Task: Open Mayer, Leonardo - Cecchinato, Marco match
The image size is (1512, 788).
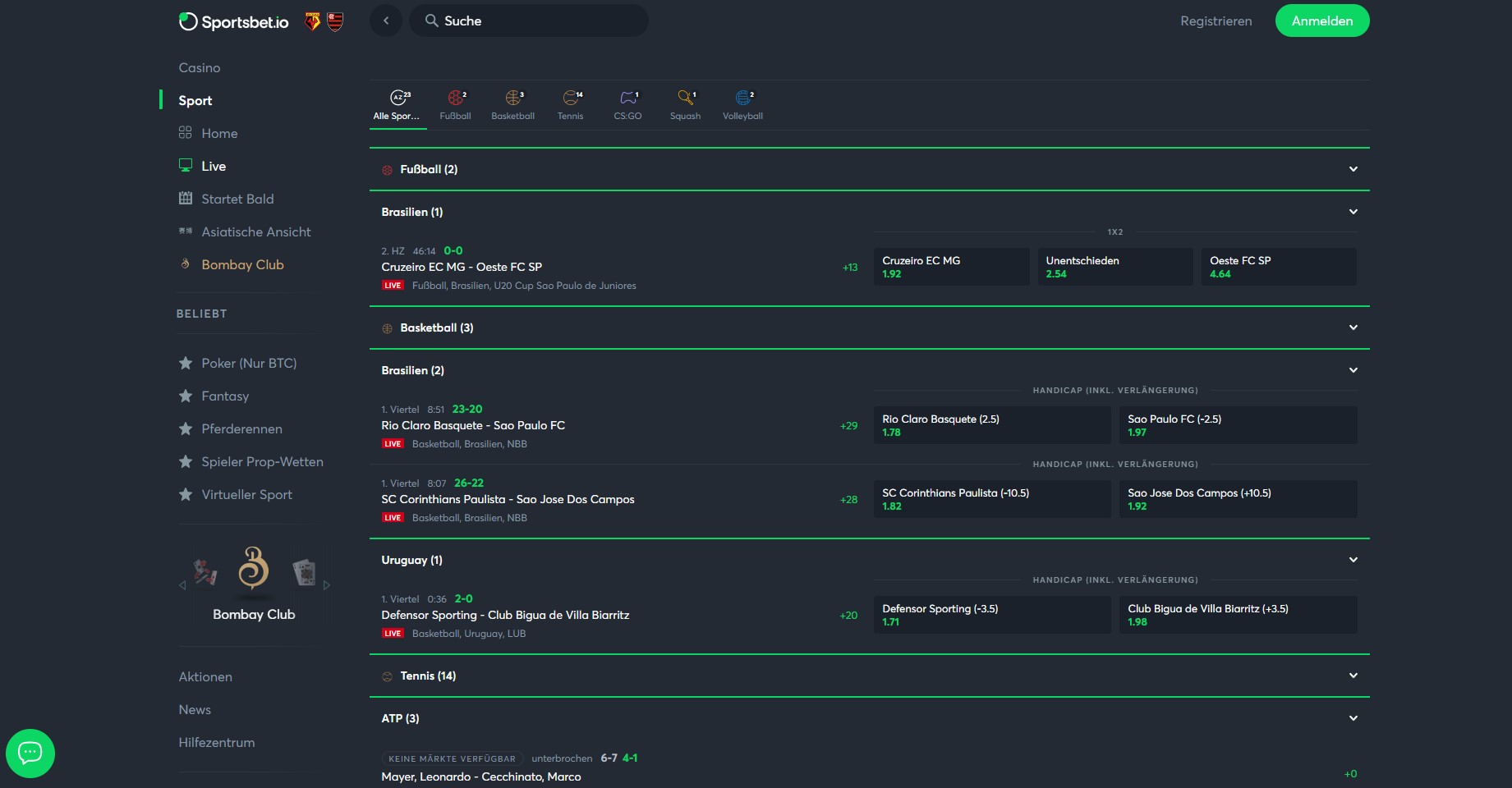Action: point(481,777)
